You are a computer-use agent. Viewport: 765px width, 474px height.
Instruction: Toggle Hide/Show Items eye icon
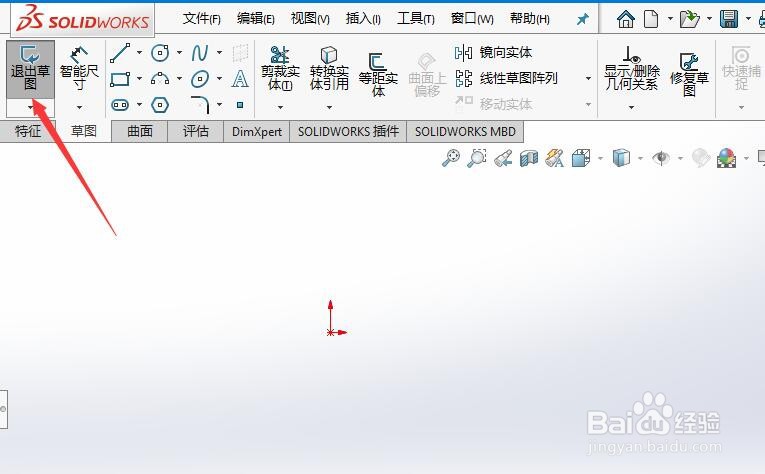coord(661,158)
